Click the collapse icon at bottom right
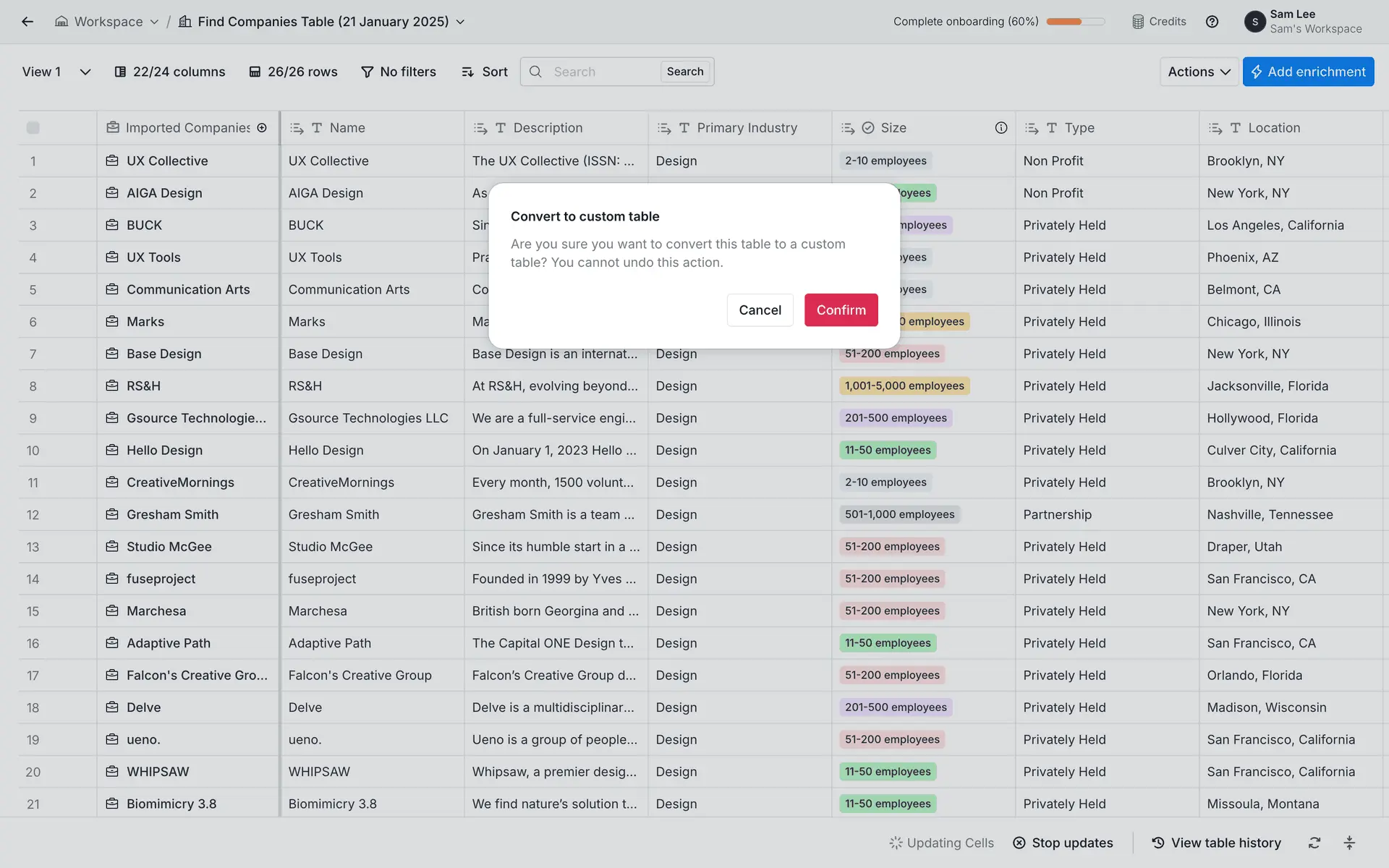 tap(1349, 843)
